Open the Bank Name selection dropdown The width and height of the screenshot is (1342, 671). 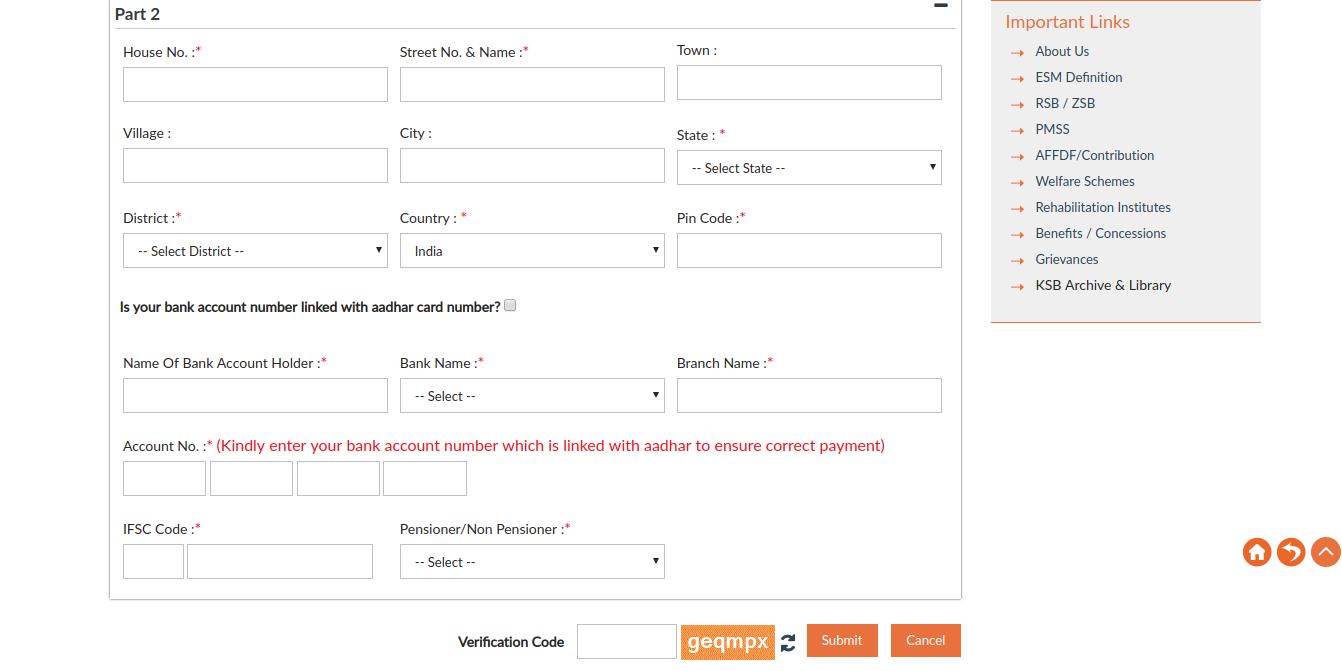tap(531, 395)
